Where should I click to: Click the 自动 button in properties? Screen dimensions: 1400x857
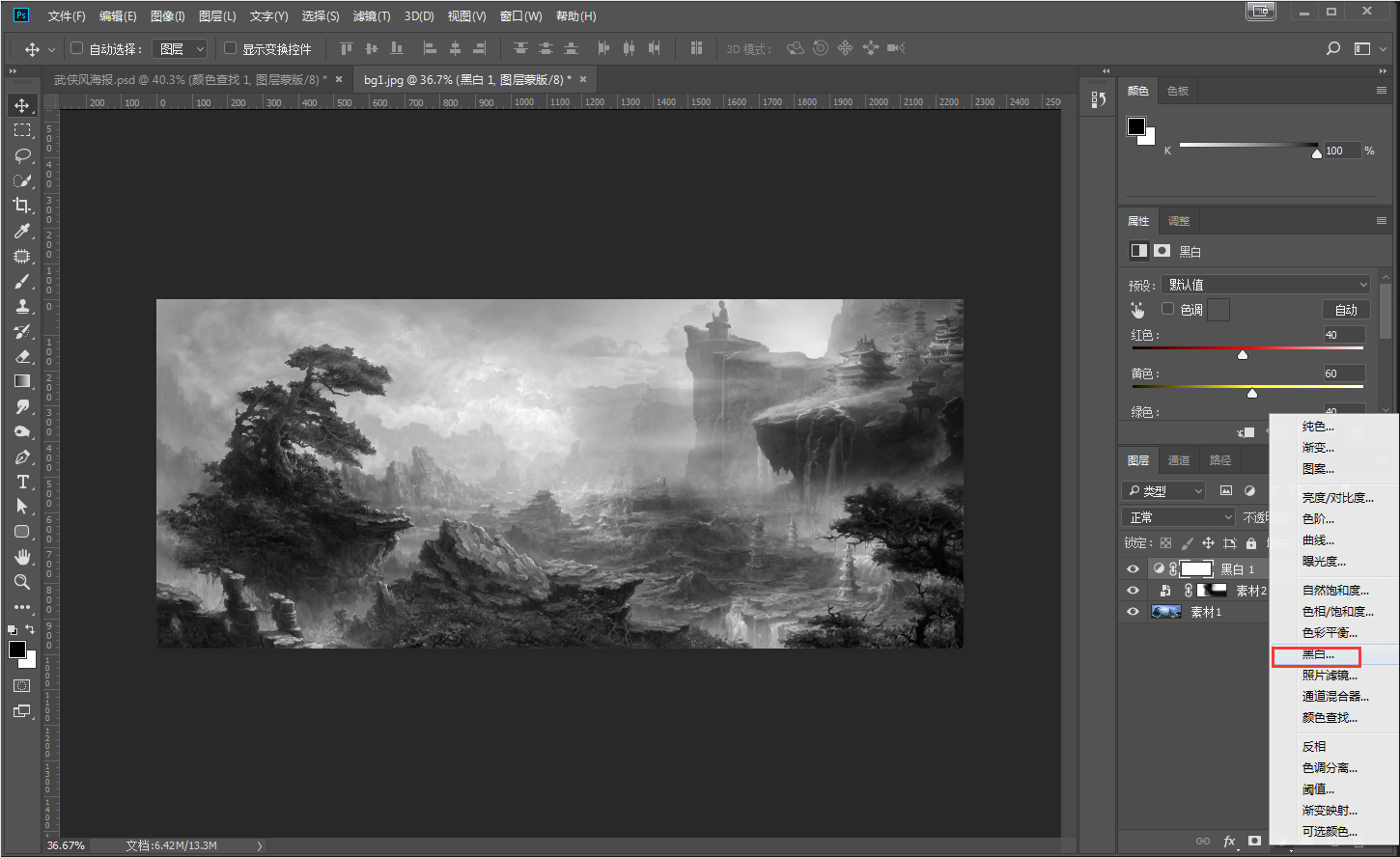point(1345,310)
